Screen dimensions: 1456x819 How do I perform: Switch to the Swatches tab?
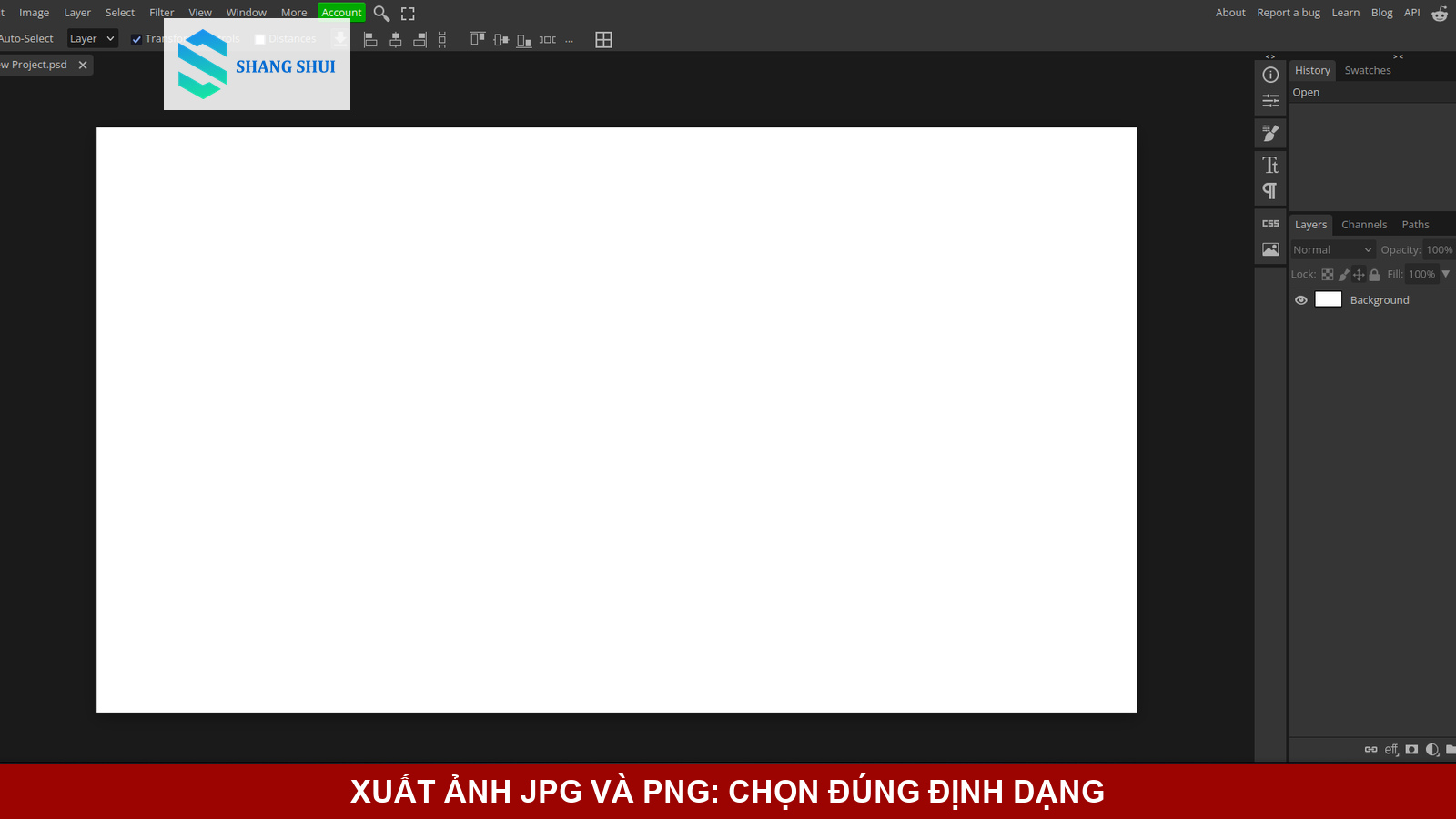(x=1368, y=70)
